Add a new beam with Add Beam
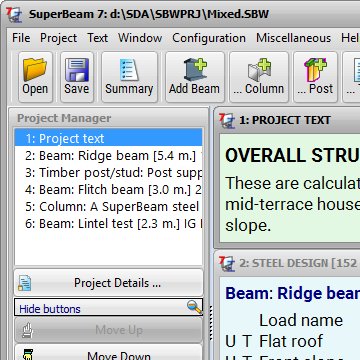This screenshot has width=360, height=360. (195, 77)
